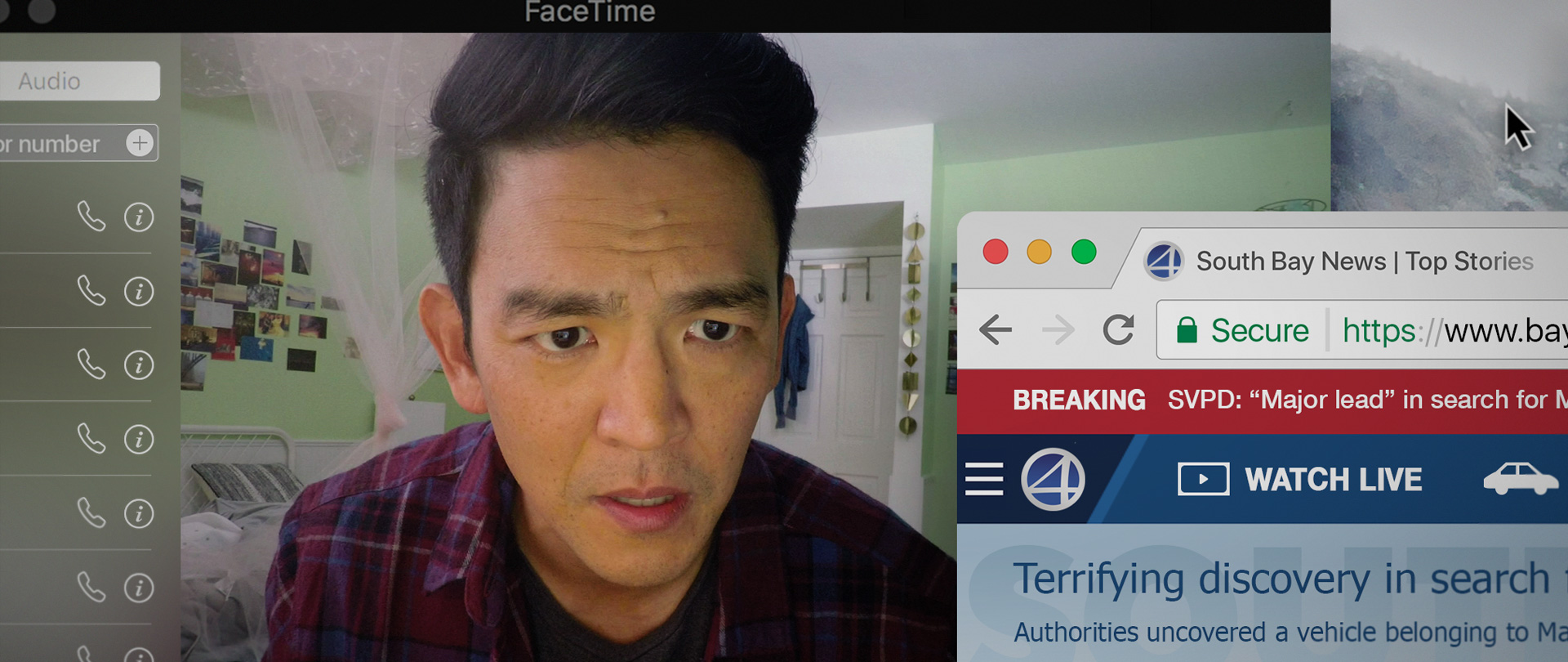Go back using the browser's back arrow
The image size is (1568, 662).
coord(996,330)
